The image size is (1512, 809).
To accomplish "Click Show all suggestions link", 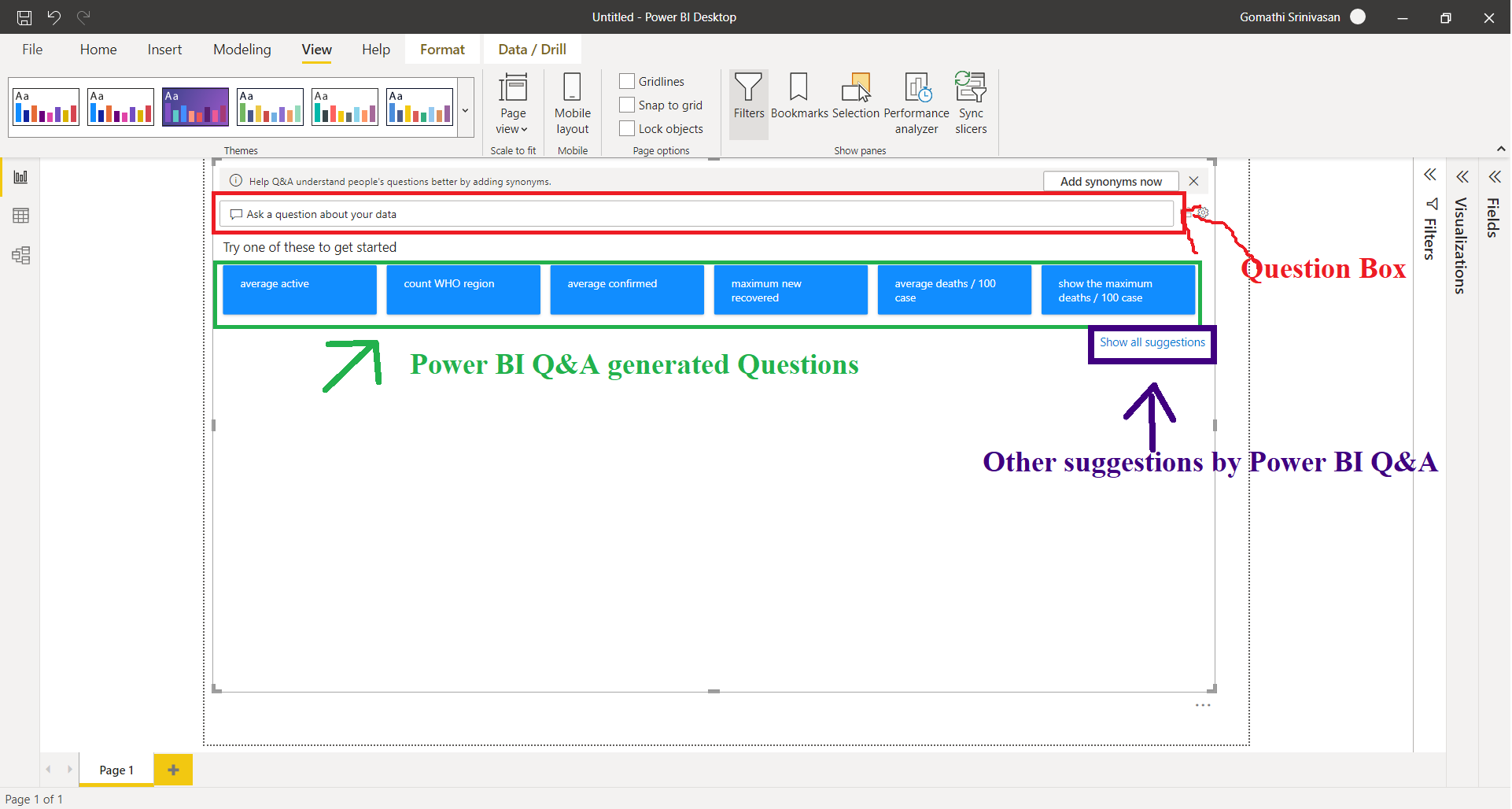I will click(x=1152, y=342).
